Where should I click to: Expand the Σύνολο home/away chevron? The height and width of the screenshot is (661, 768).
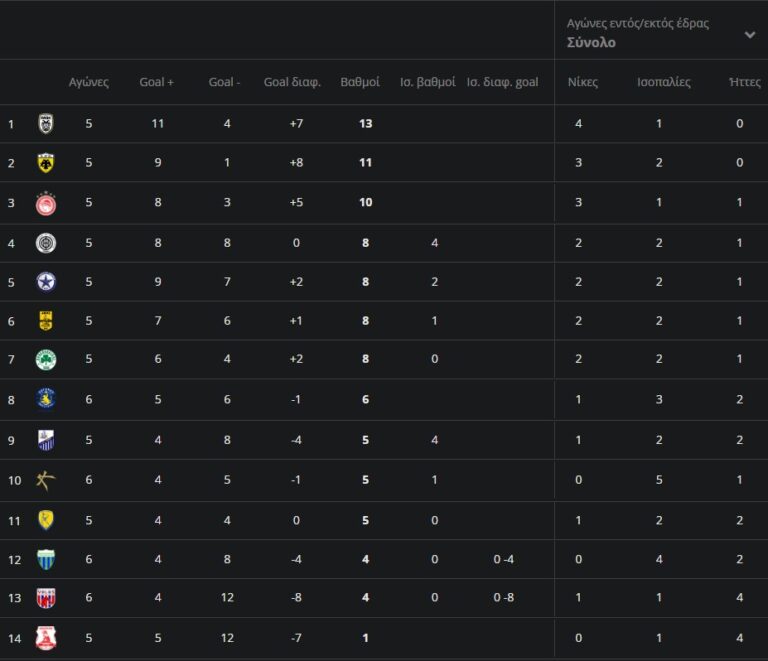pyautogui.click(x=750, y=35)
